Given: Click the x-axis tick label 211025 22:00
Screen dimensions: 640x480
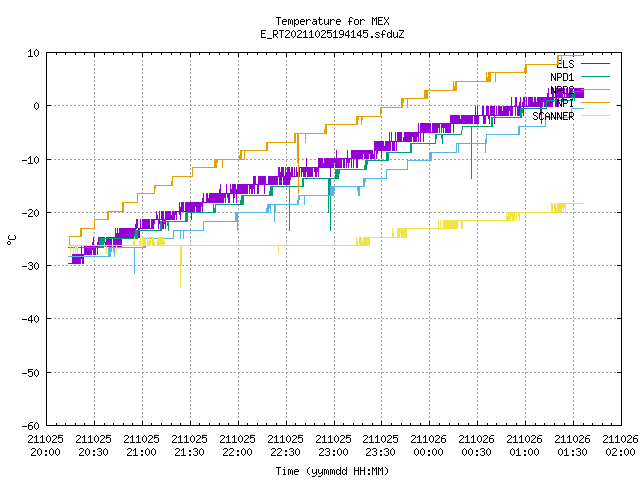Looking at the screenshot, I should point(238,445).
